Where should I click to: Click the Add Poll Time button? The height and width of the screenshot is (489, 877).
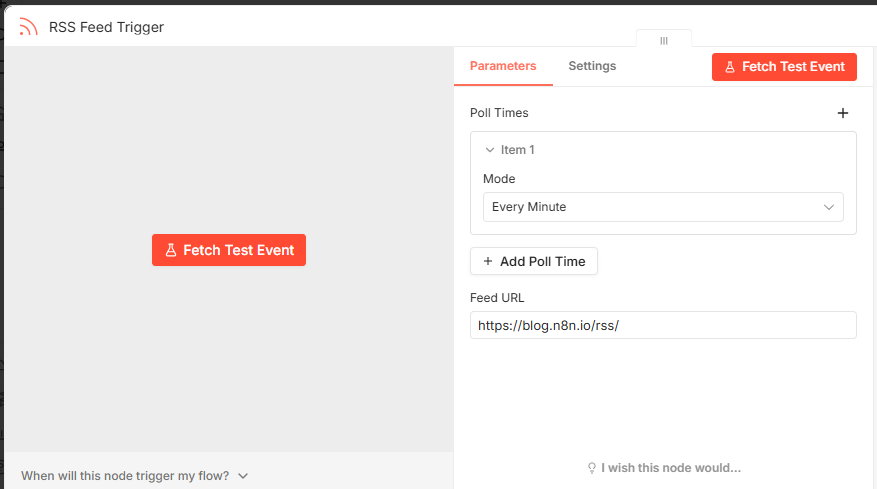(x=534, y=261)
